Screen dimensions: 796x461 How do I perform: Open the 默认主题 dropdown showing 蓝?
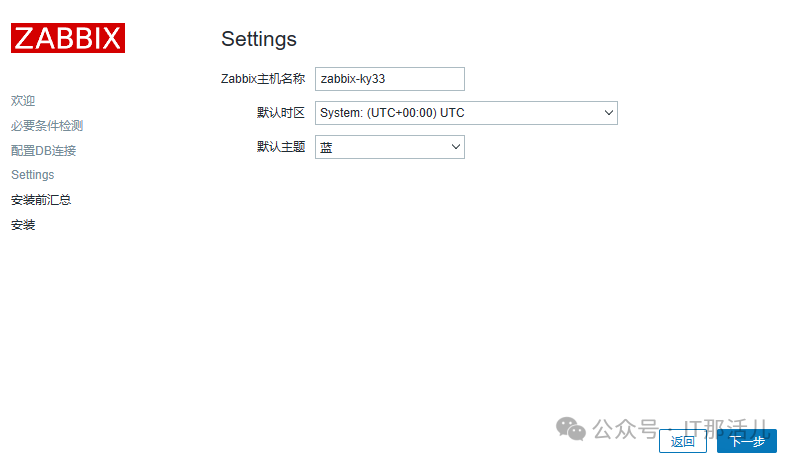(390, 147)
